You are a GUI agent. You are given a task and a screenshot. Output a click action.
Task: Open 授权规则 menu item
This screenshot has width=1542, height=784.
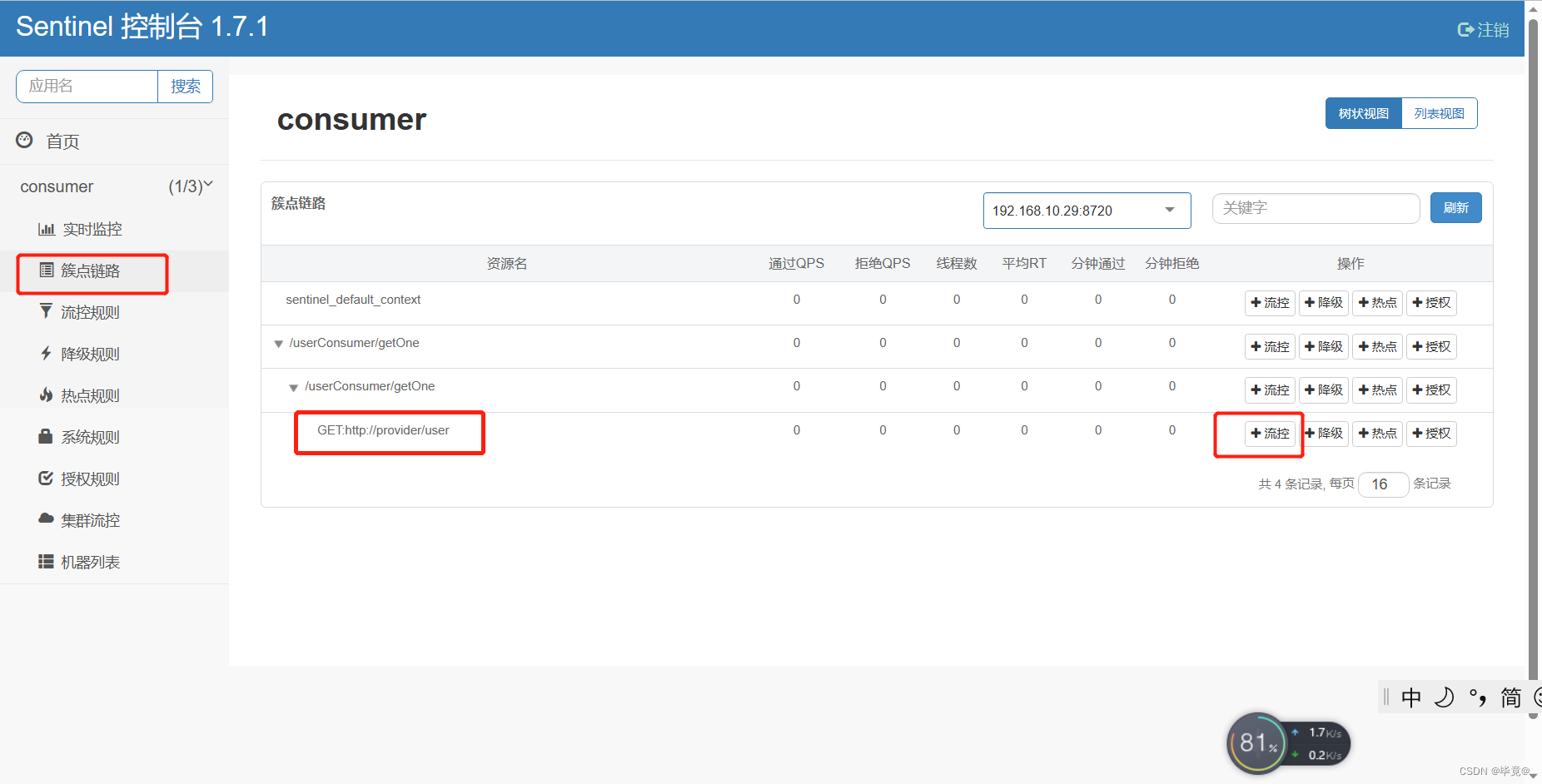point(114,479)
